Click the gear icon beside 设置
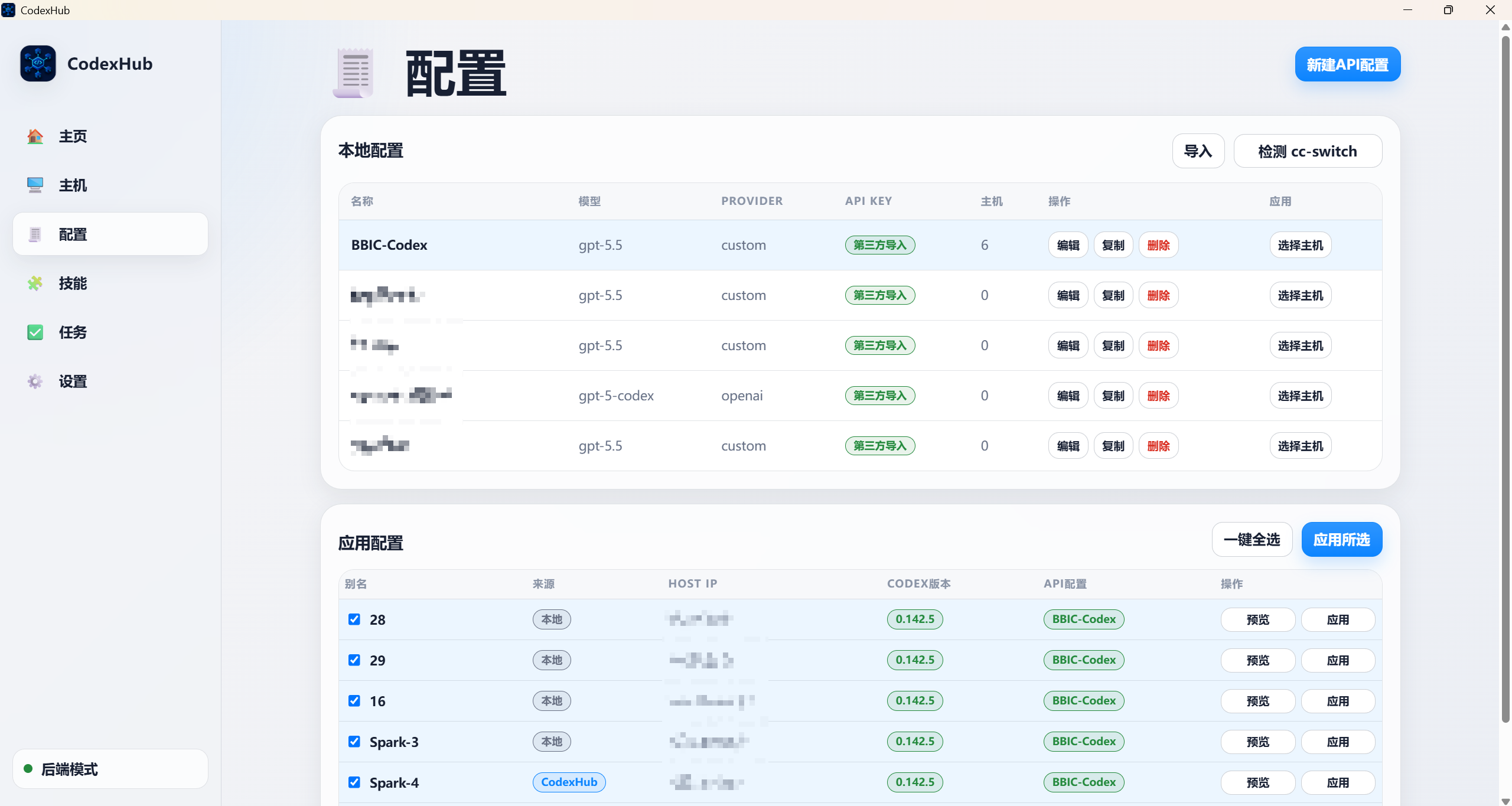 click(35, 381)
